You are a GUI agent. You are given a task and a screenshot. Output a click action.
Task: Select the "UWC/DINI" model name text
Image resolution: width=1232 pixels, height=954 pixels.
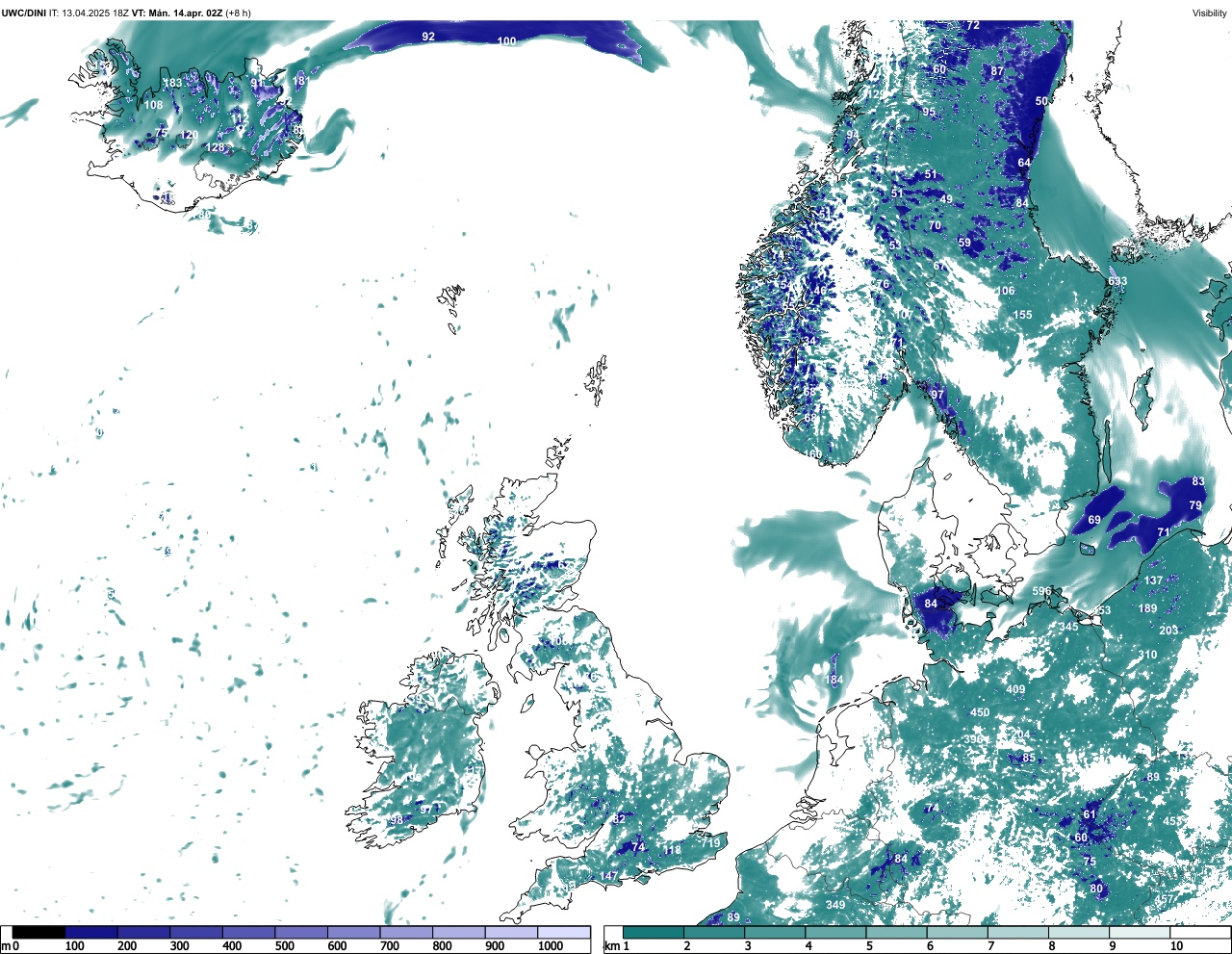pos(23,13)
